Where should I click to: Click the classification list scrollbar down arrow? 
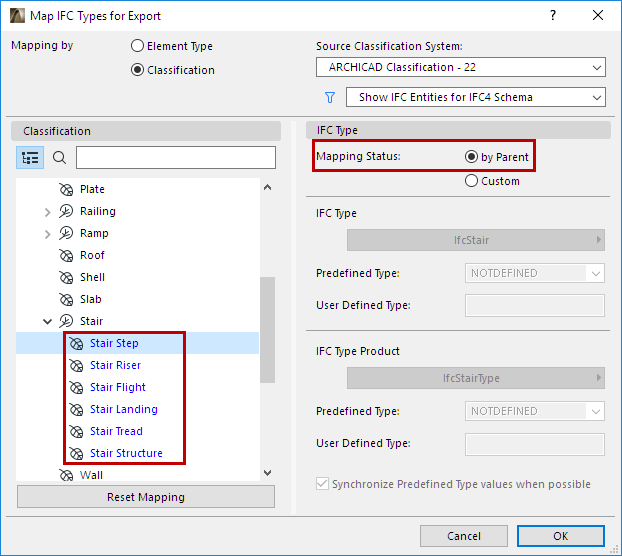(266, 472)
